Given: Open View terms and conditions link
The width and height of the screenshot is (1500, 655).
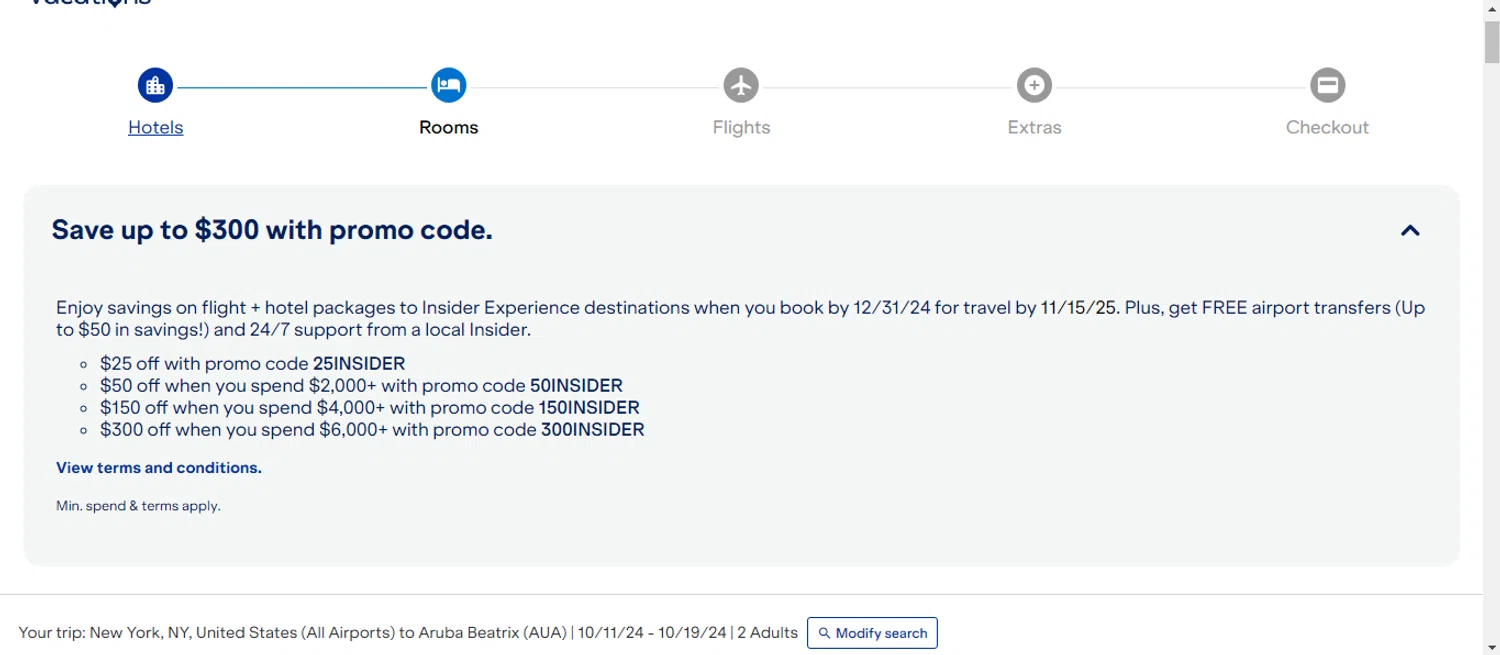Looking at the screenshot, I should coord(159,467).
